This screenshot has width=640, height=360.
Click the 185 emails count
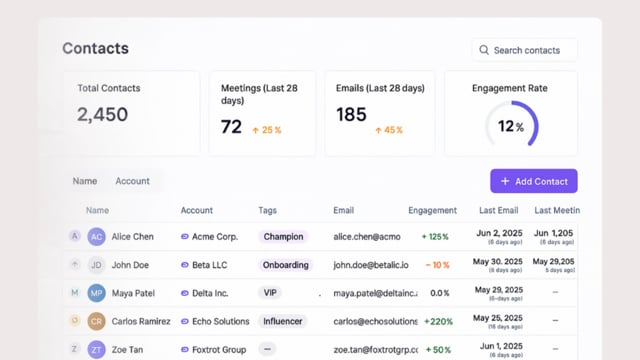351,114
